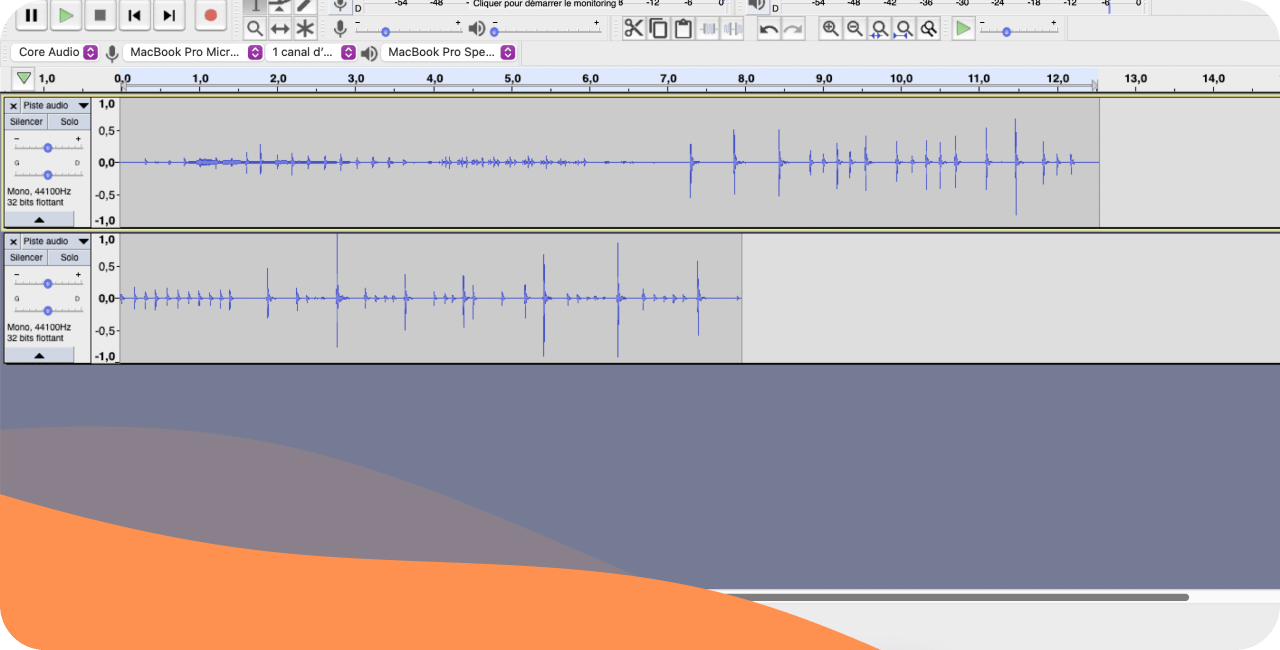The image size is (1280, 650).
Task: Open the Core Audio host dropdown
Action: point(57,52)
